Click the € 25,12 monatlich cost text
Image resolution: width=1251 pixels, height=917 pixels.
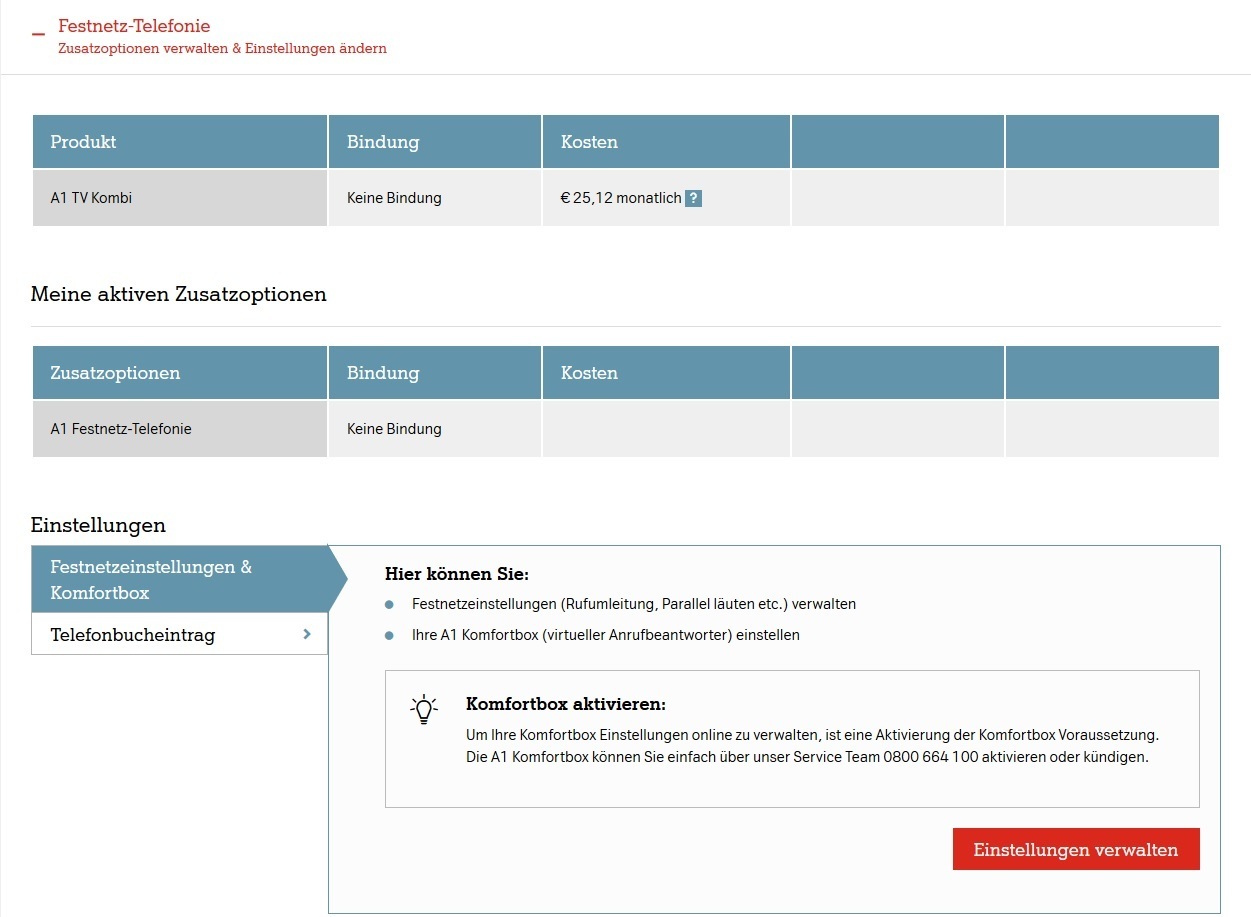pyautogui.click(x=621, y=198)
